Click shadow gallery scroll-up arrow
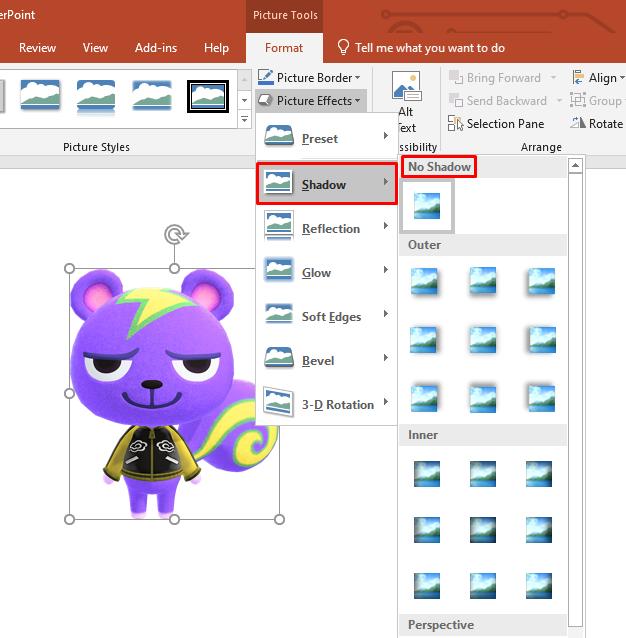This screenshot has width=626, height=638. tap(575, 166)
